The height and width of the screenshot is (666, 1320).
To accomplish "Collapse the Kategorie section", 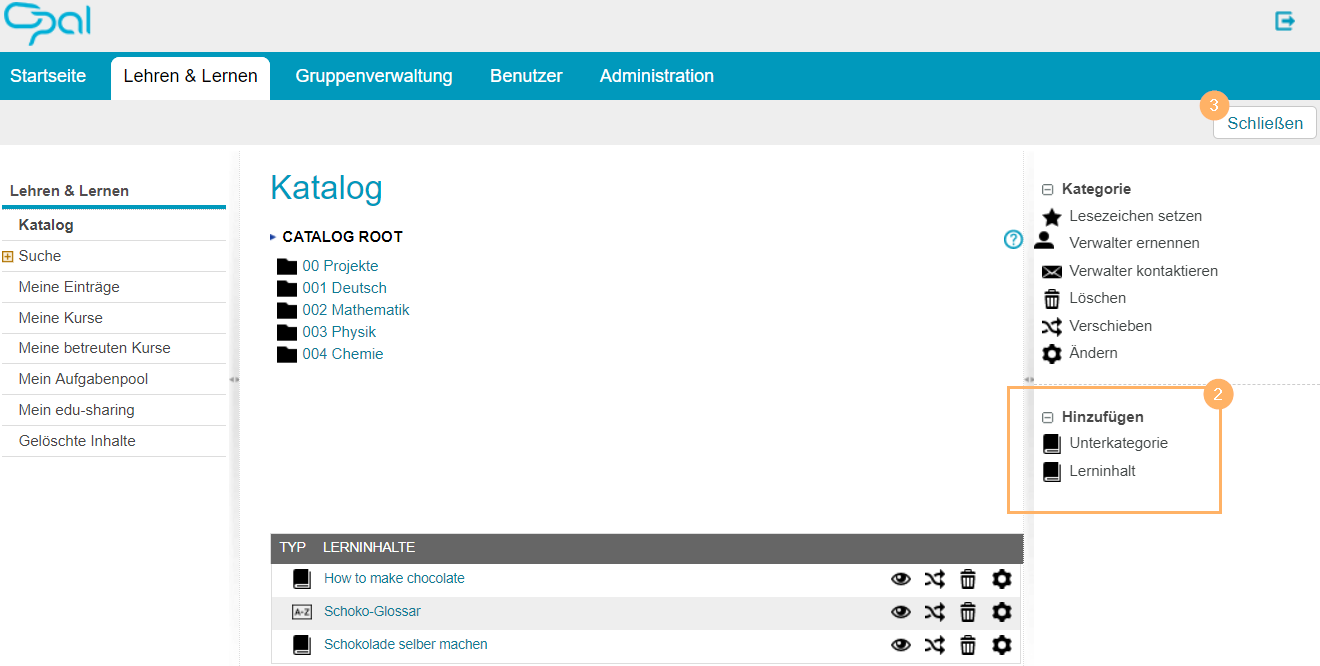I will tap(1048, 189).
